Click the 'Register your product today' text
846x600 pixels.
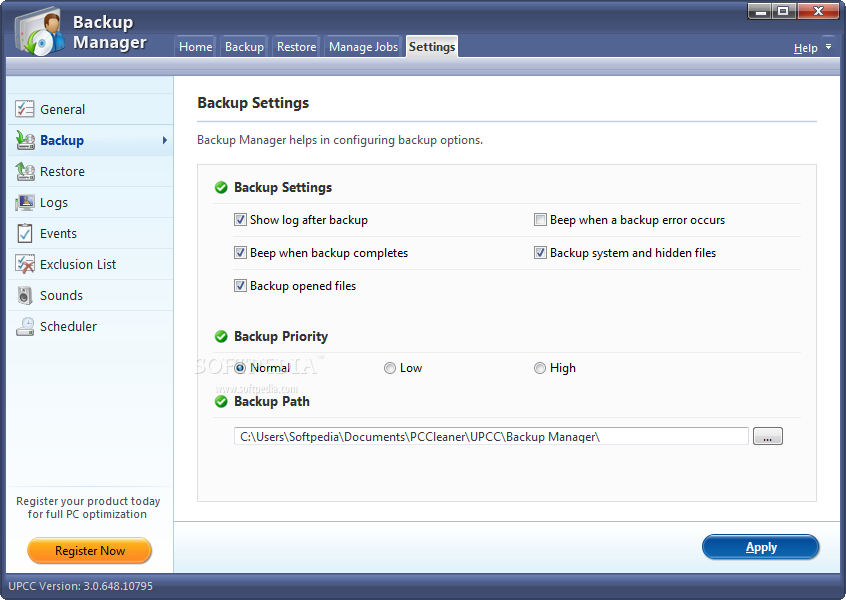pyautogui.click(x=88, y=501)
